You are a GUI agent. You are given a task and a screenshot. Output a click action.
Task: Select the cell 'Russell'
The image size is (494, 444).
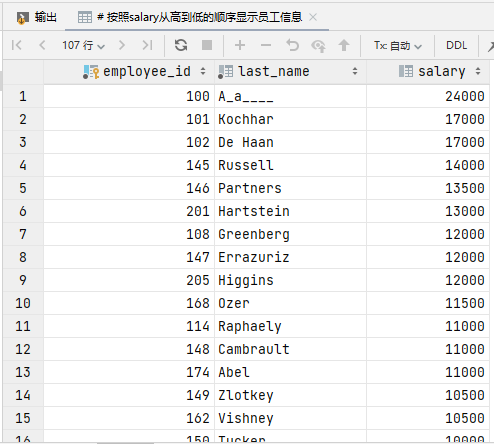click(290, 165)
